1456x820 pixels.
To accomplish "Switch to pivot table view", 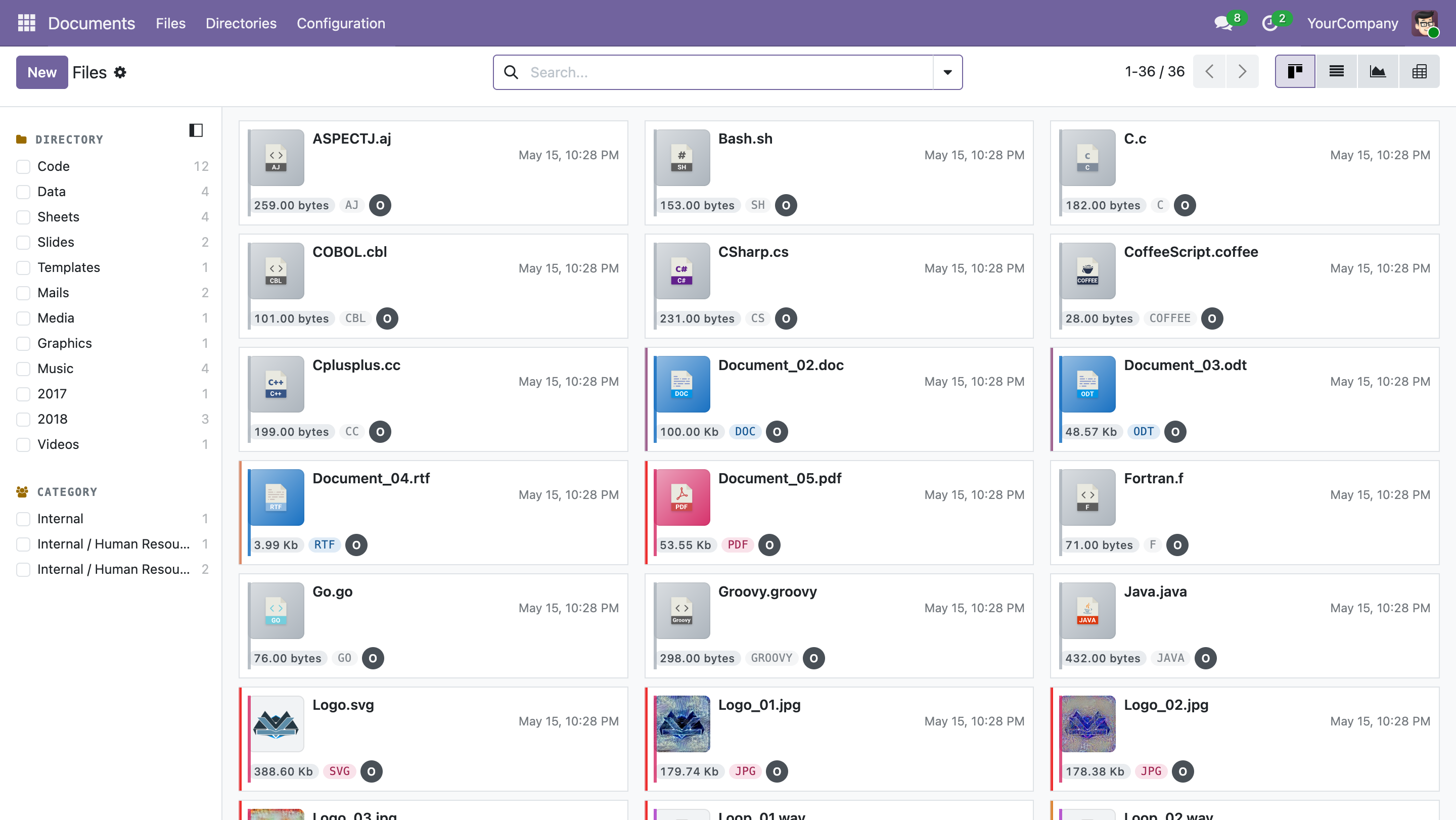I will pos(1419,72).
